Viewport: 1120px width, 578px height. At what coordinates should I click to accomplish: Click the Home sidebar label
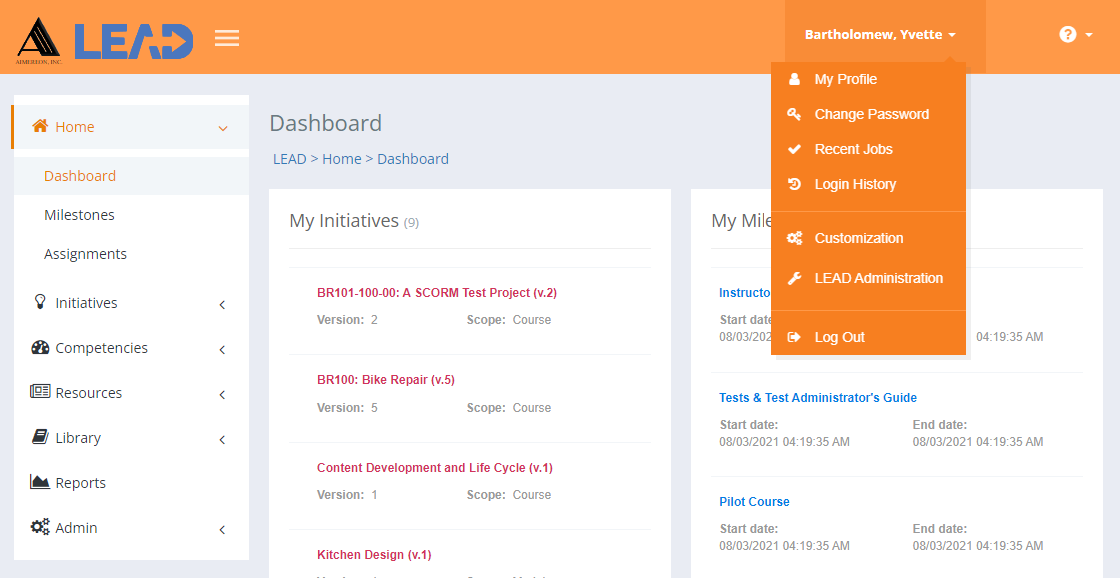[75, 127]
